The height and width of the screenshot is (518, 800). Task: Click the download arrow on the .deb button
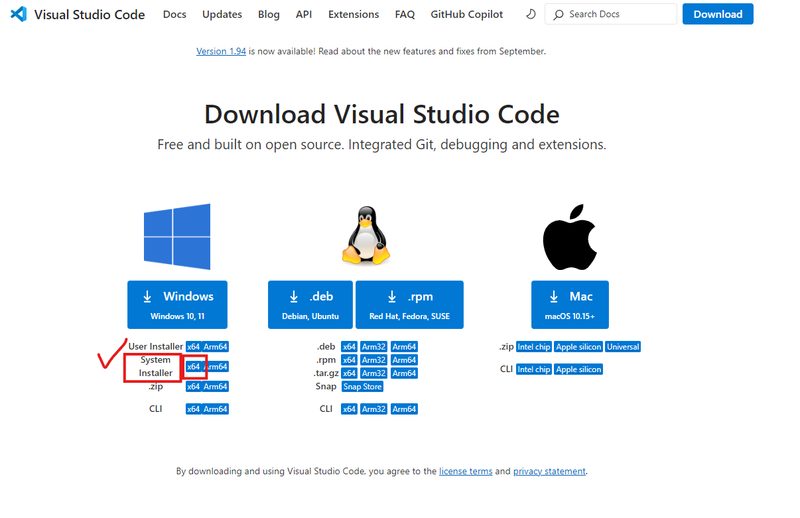tap(294, 297)
